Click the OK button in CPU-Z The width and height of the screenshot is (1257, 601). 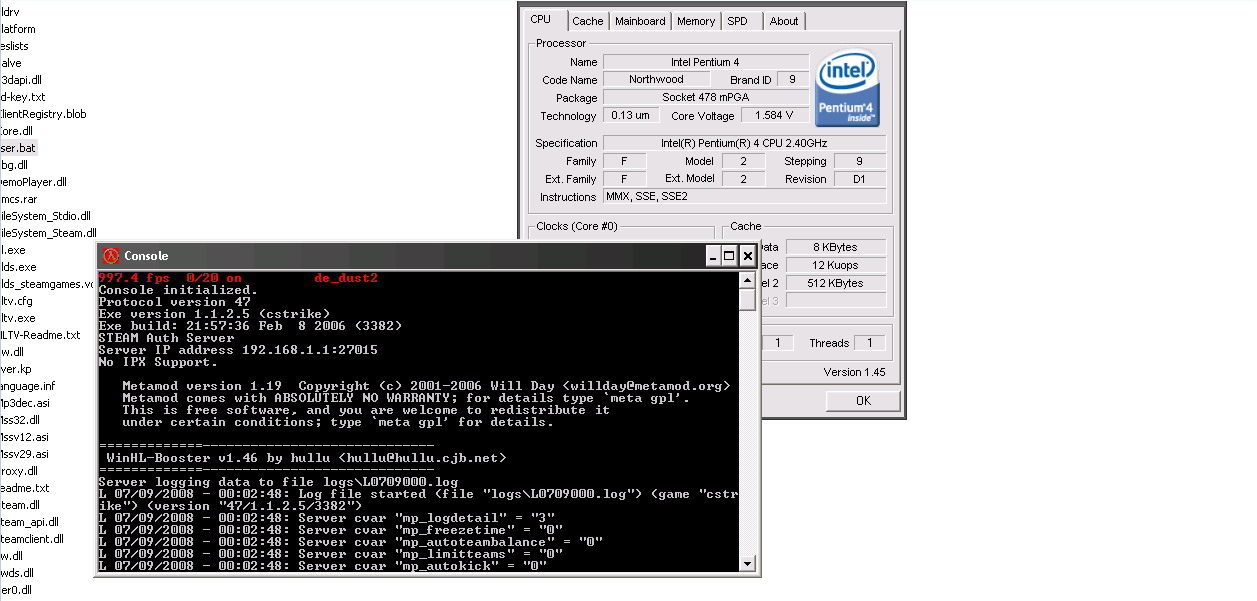click(x=863, y=400)
